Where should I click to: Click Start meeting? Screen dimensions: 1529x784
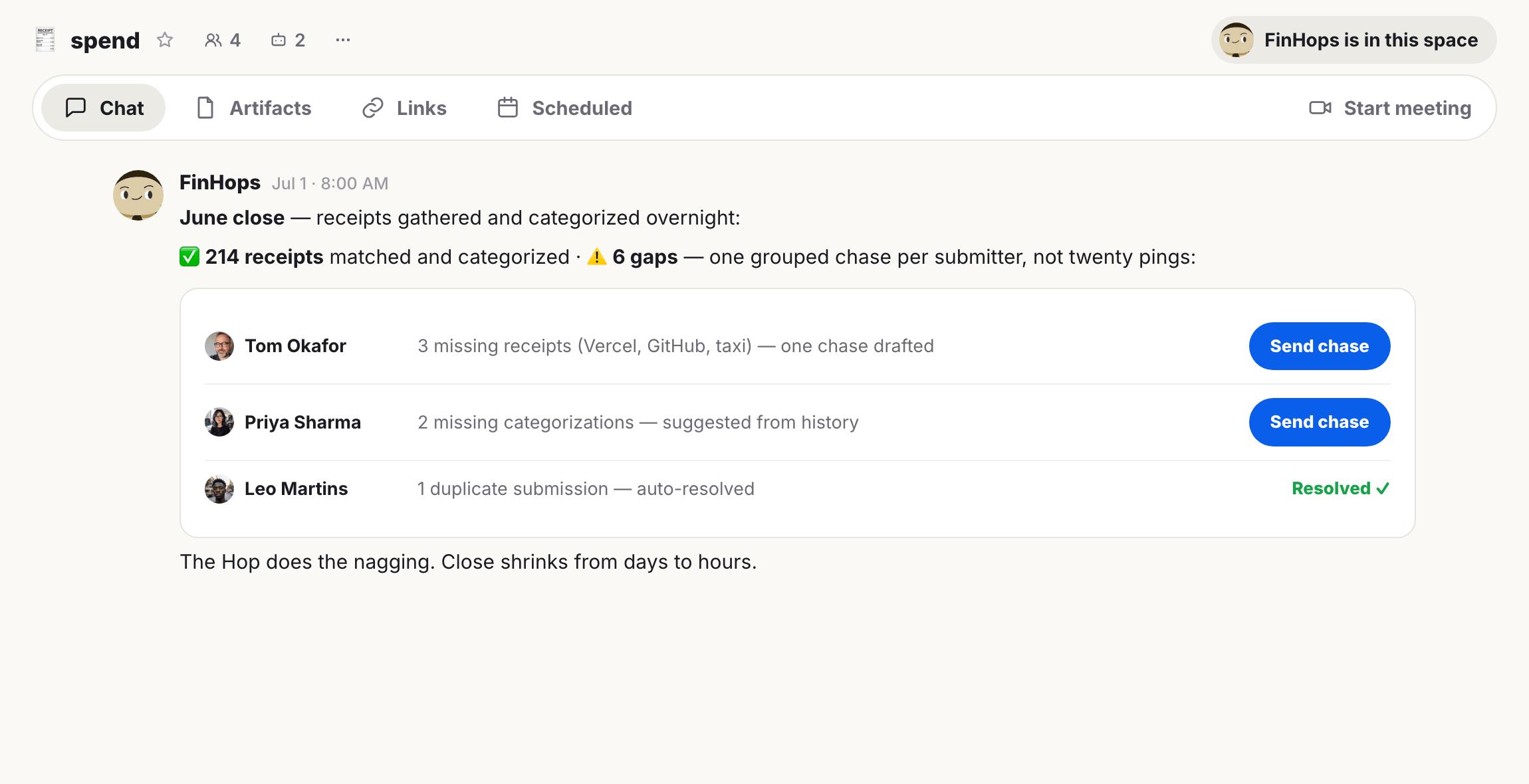point(1390,108)
